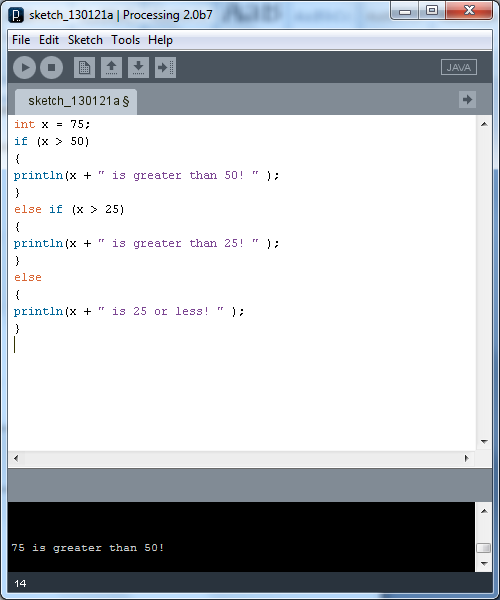Image resolution: width=500 pixels, height=600 pixels.
Task: Click the editor scroll up arrow
Action: (484, 124)
